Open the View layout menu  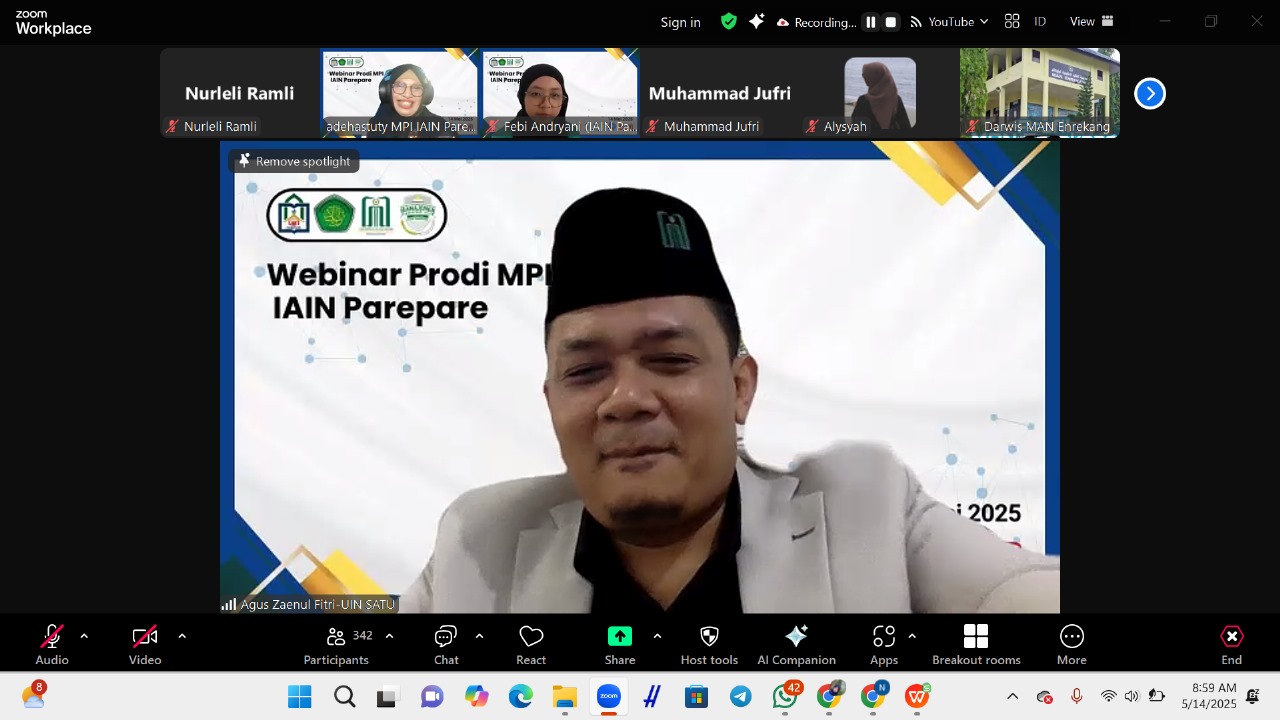click(x=1091, y=22)
